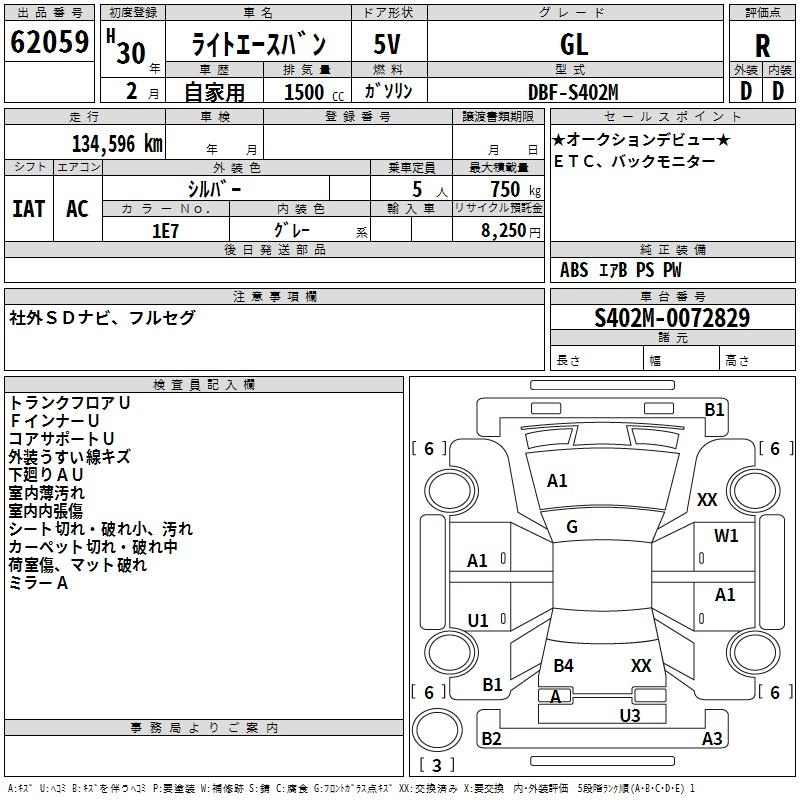The width and height of the screenshot is (800, 800).
Task: Click the ETC、バックモニター sales point line
Action: [634, 162]
